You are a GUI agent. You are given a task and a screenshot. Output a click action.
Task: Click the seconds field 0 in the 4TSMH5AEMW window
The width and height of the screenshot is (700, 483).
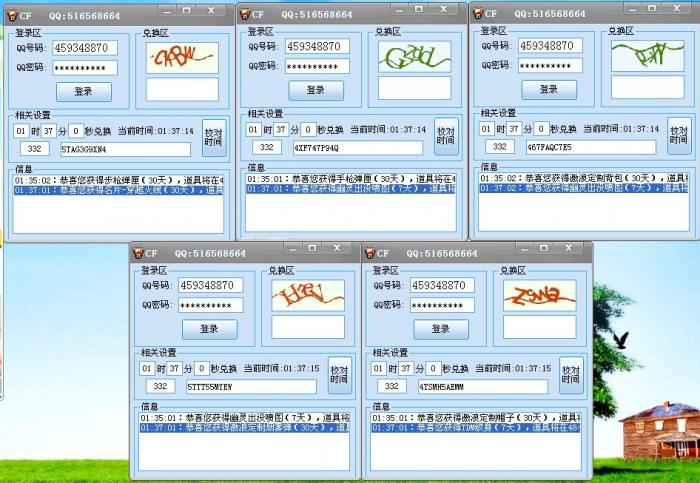click(433, 369)
